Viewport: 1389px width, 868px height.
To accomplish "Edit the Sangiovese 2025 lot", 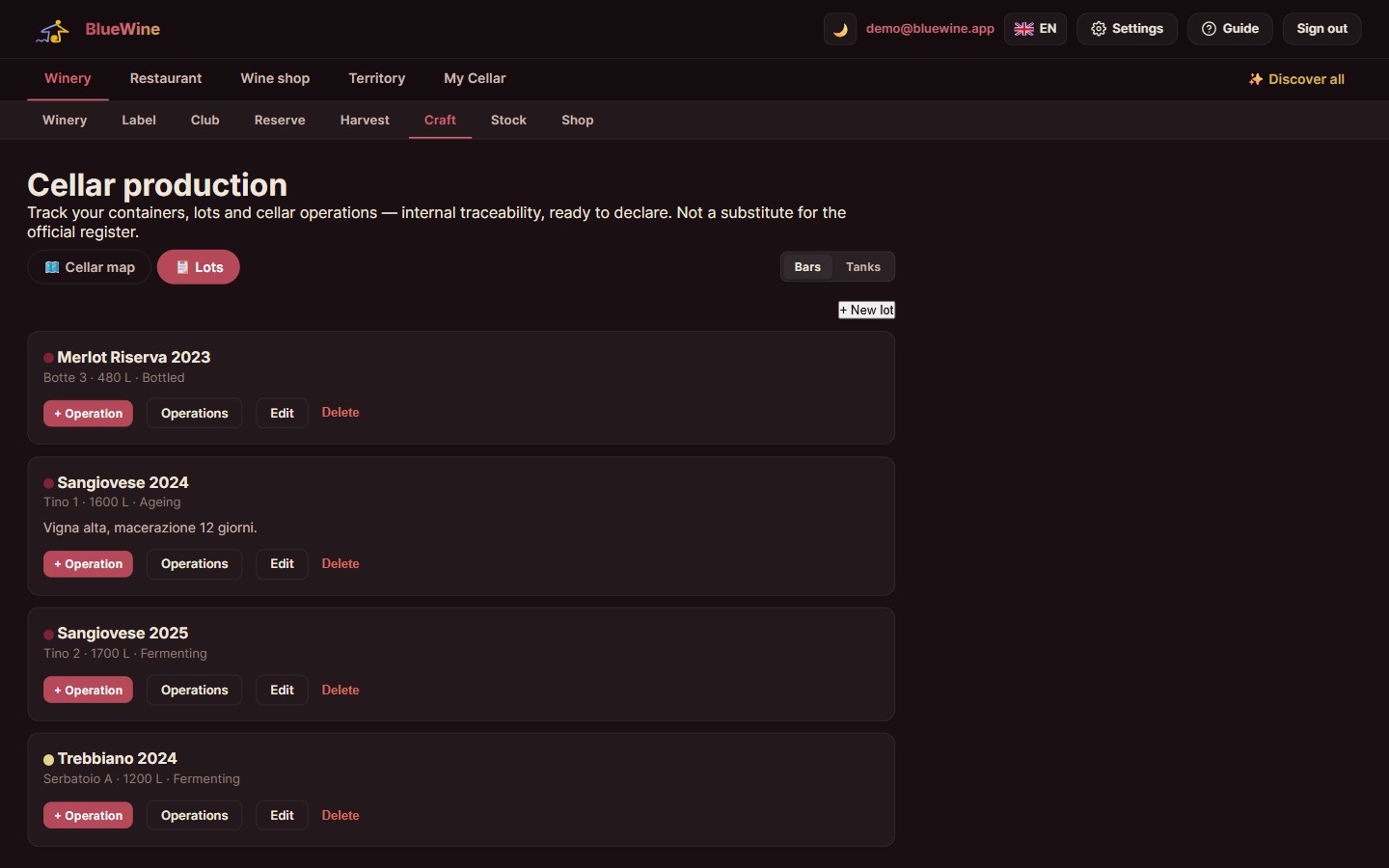I will 282,690.
